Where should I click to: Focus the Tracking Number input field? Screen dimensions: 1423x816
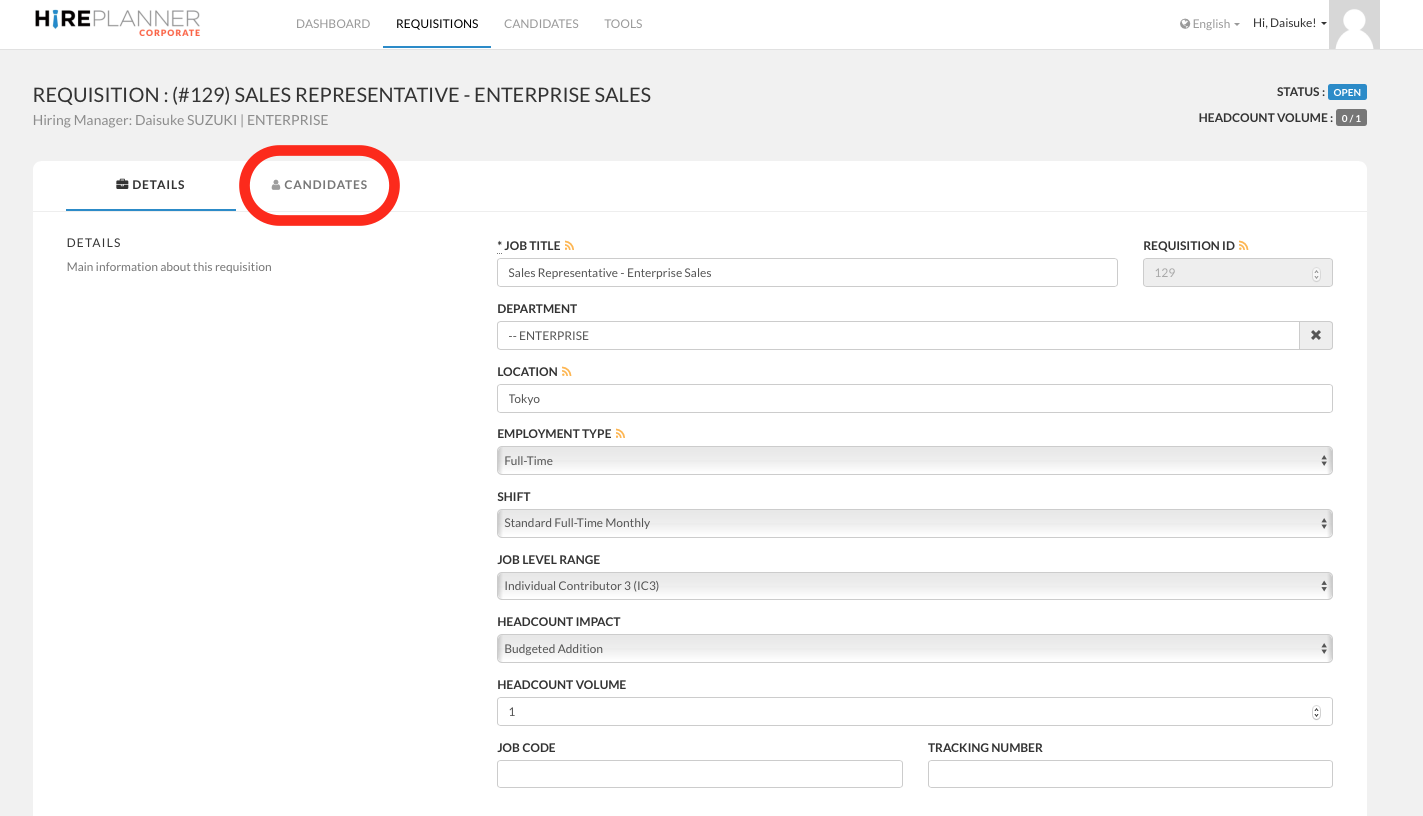click(1129, 774)
